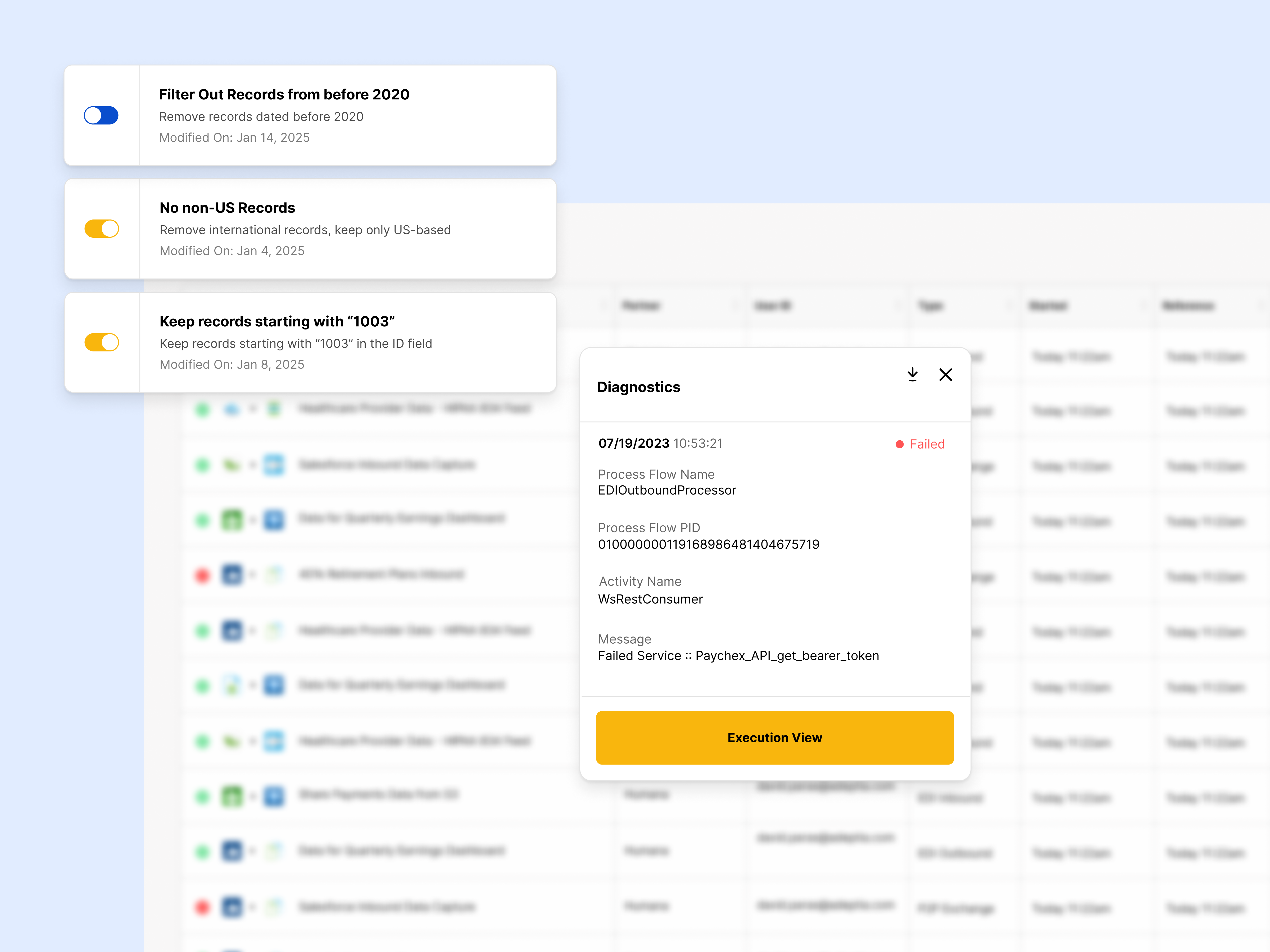
Task: Disable the No non-US Records toggle
Action: point(102,229)
